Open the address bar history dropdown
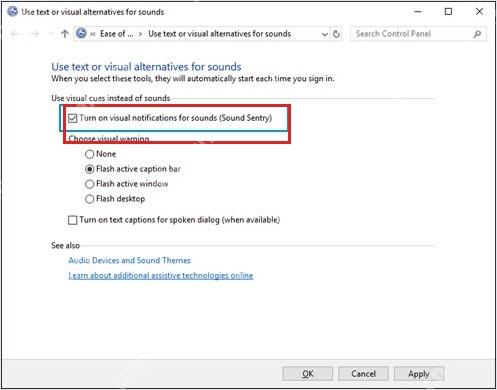 tap(324, 34)
